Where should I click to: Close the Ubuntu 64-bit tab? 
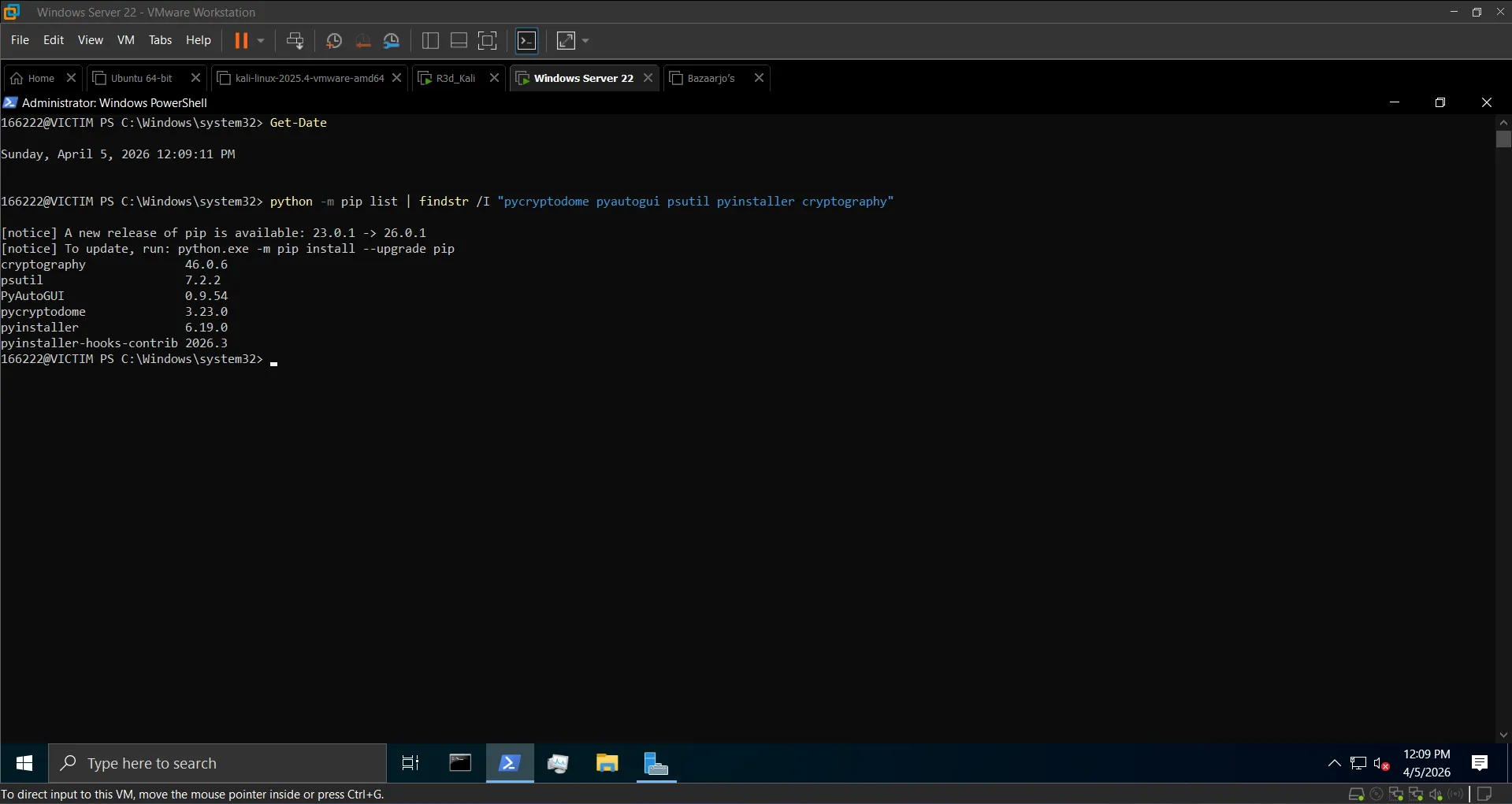[195, 77]
